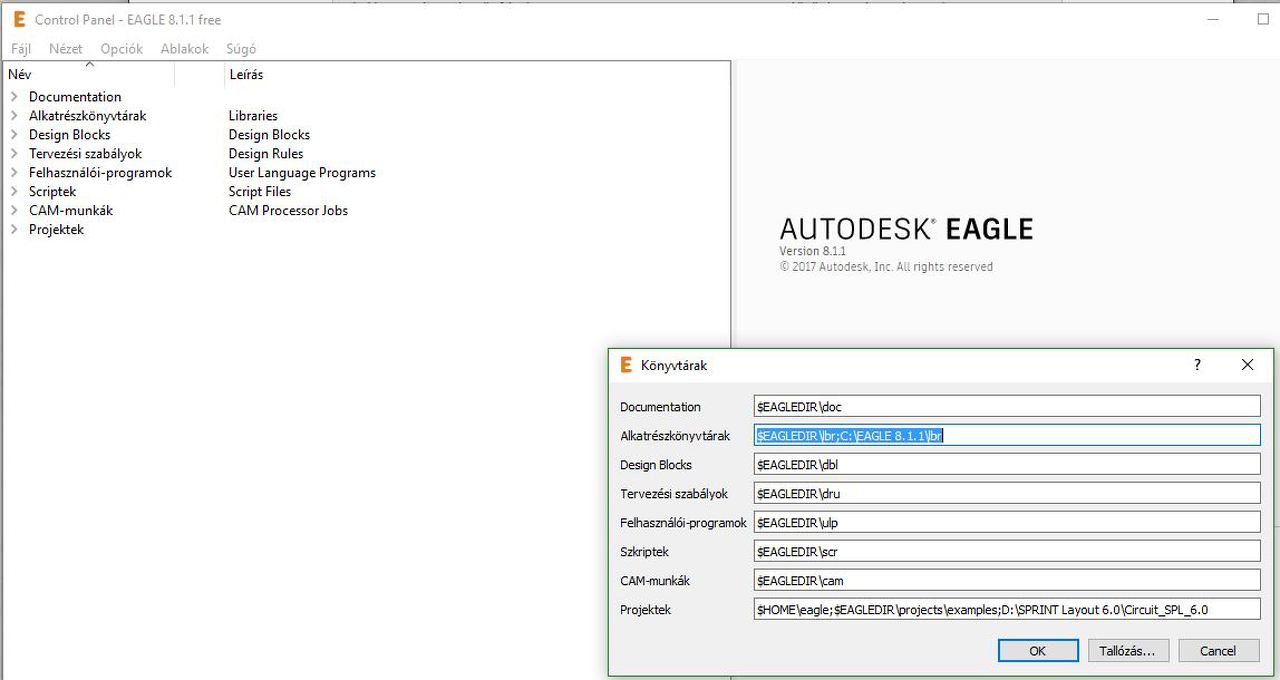
Task: Click the Script Files description text
Action: (x=260, y=192)
